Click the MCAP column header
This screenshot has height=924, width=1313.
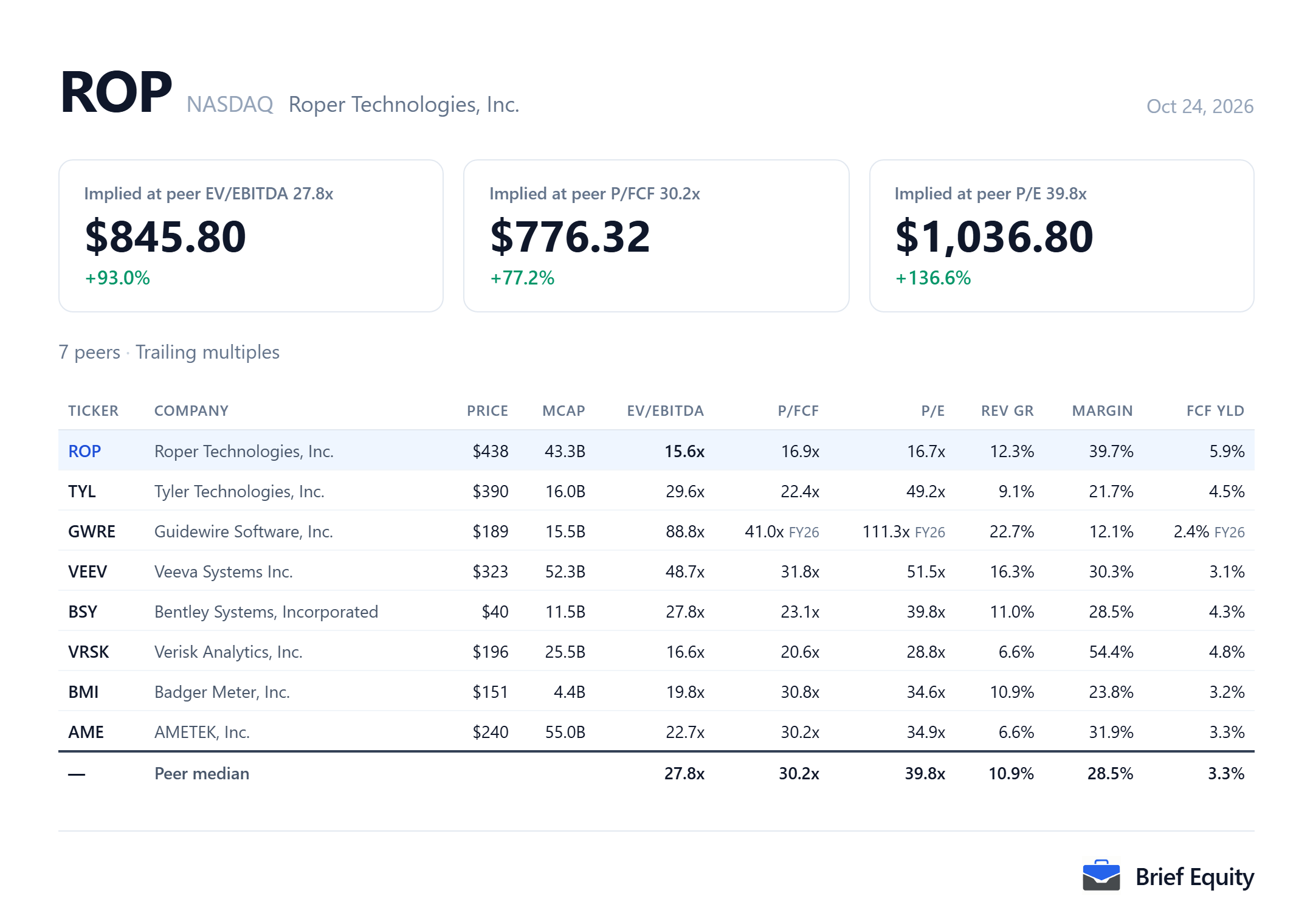click(x=563, y=411)
